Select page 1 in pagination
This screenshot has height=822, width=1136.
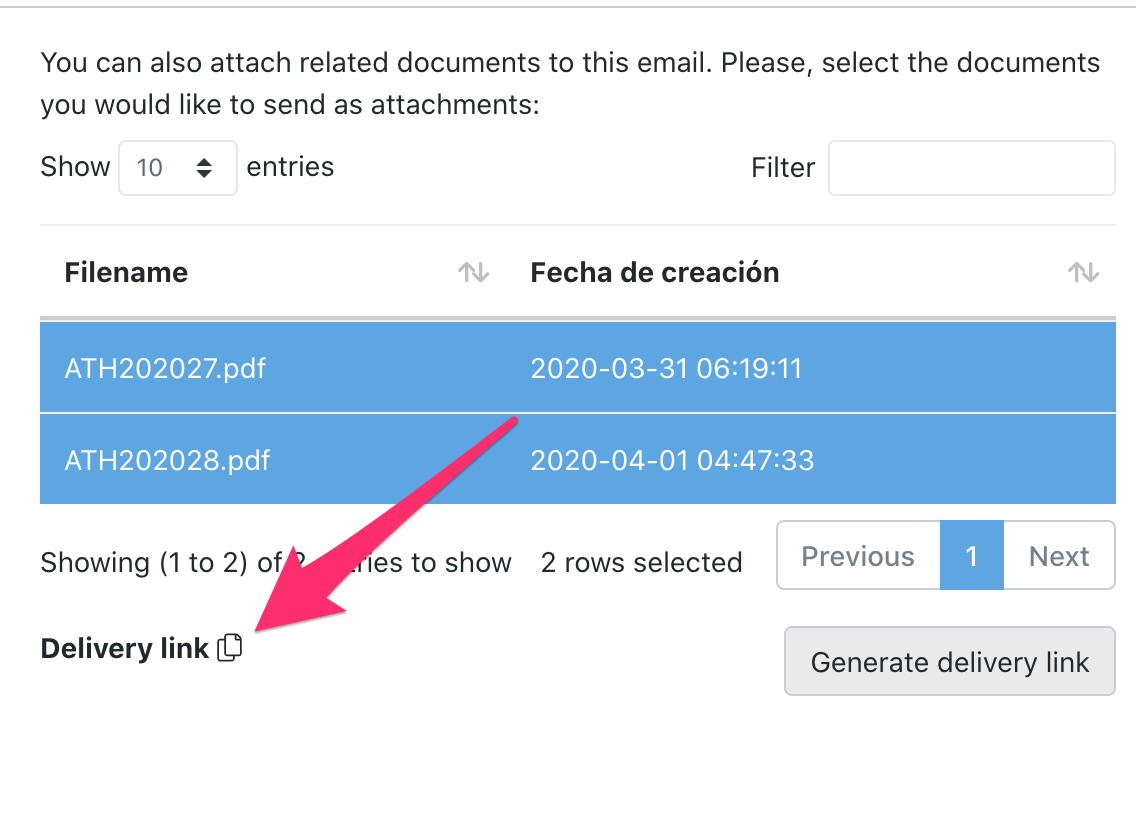click(x=971, y=556)
